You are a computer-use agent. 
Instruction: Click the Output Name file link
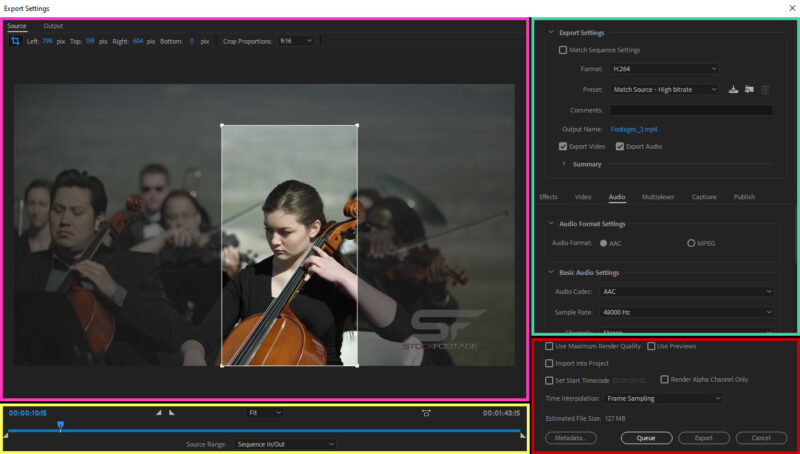[x=634, y=130]
